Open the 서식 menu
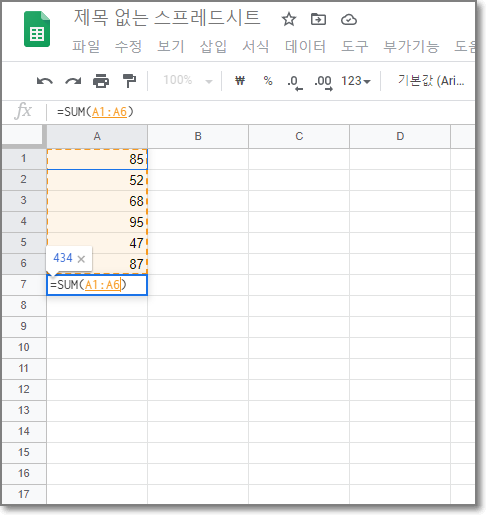Viewport: 486px width, 515px height. click(x=256, y=46)
